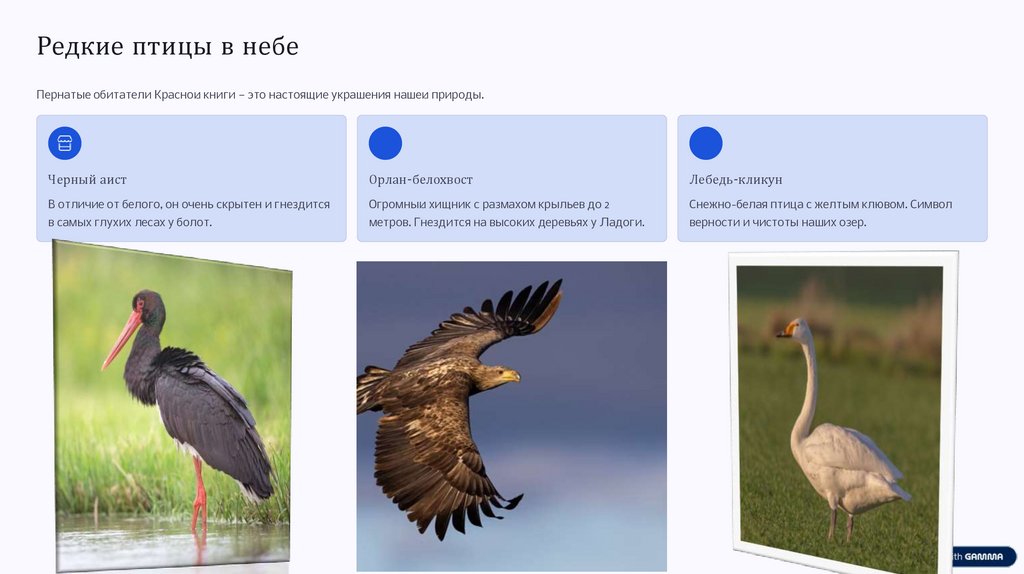Click the blue circle icon above Лебедь-кликун
Viewport: 1024px width, 574px height.
[x=706, y=143]
